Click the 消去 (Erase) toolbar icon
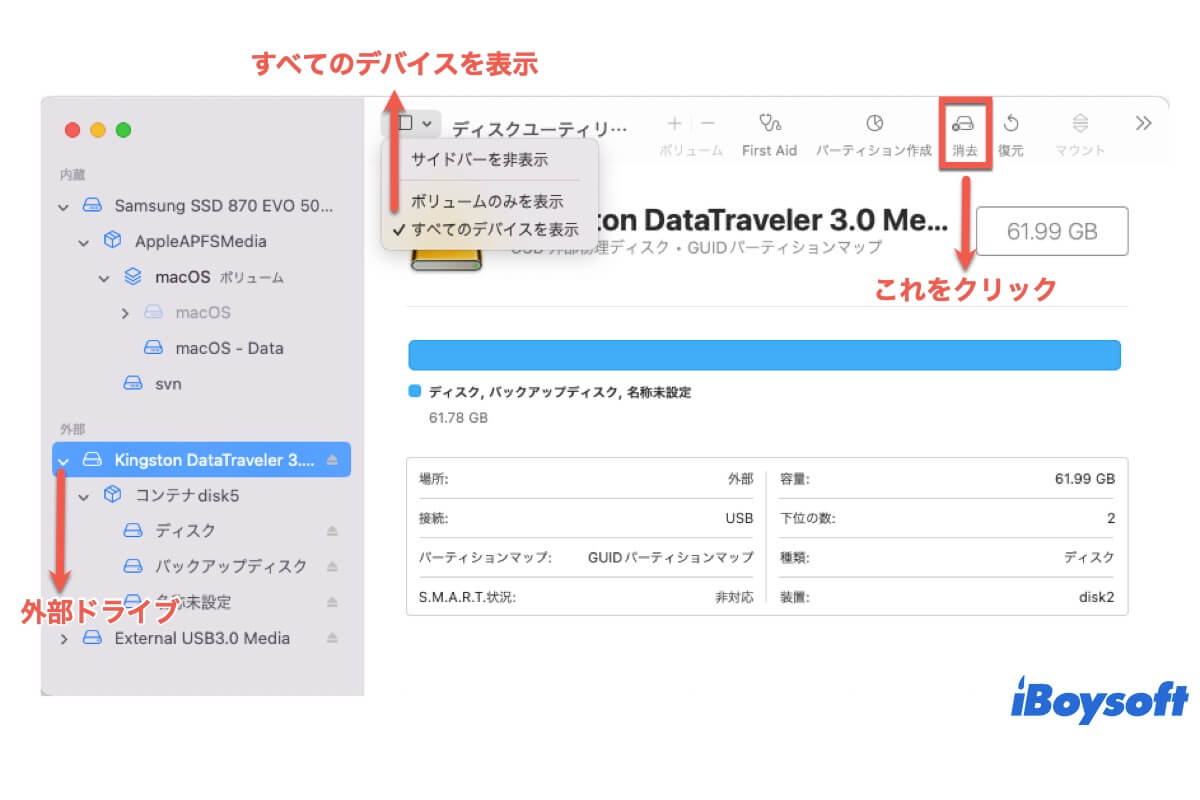 click(x=965, y=125)
